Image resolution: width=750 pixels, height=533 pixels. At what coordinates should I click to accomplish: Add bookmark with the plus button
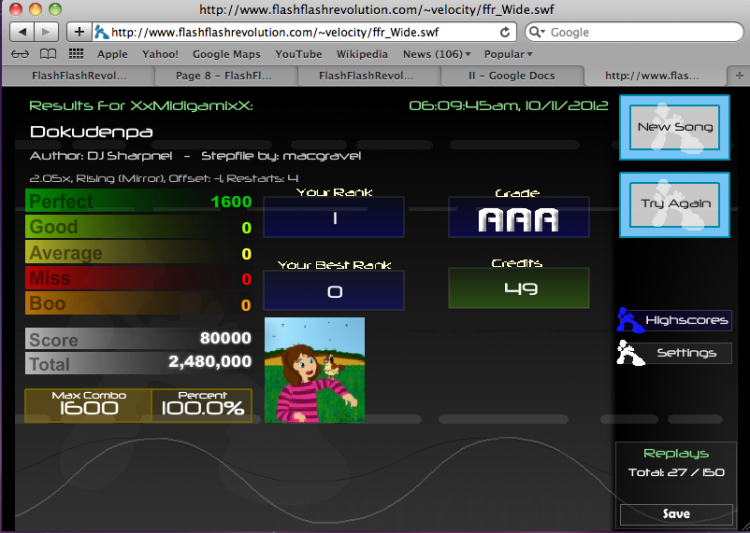click(x=79, y=32)
